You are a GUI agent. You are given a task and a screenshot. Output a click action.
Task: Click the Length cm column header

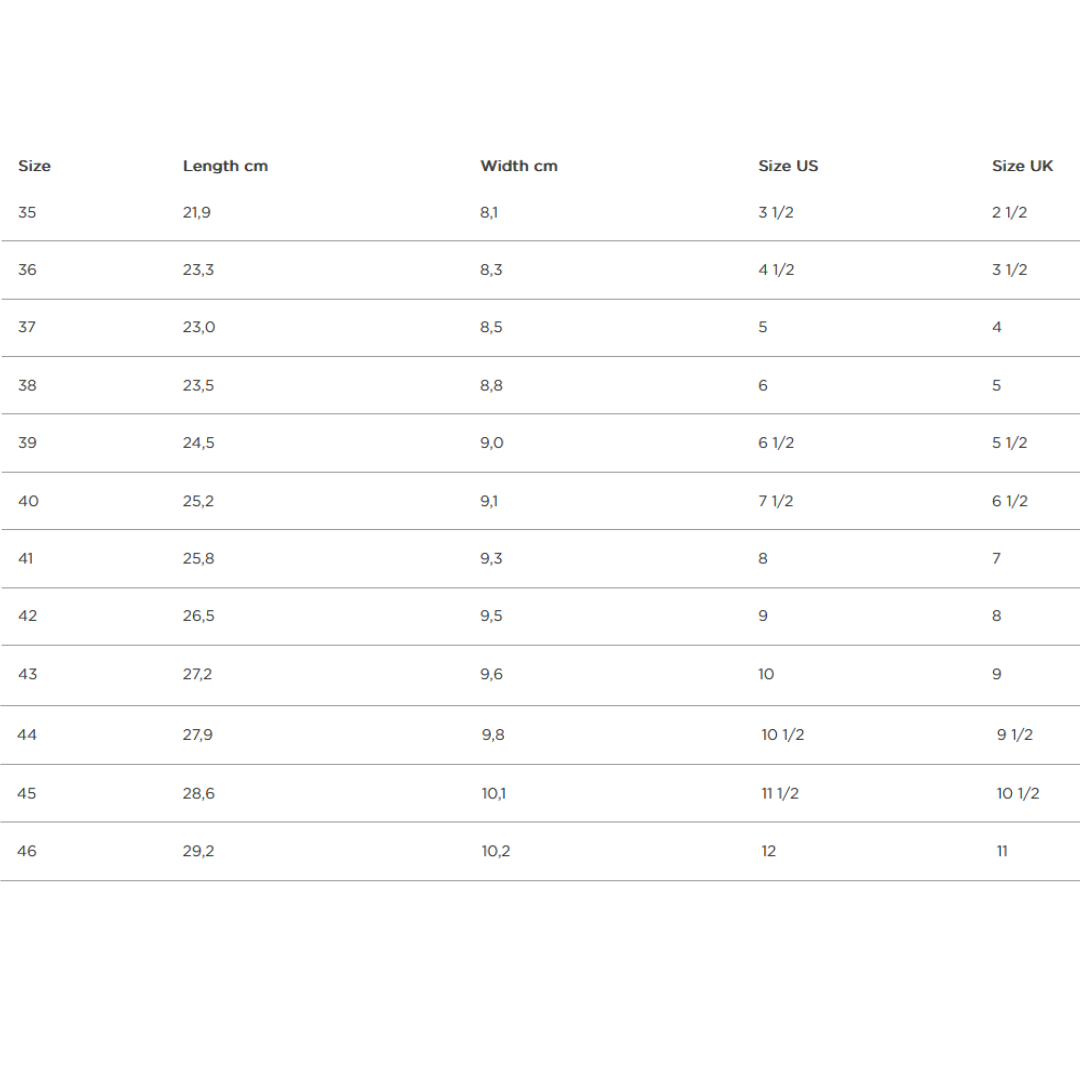(225, 166)
